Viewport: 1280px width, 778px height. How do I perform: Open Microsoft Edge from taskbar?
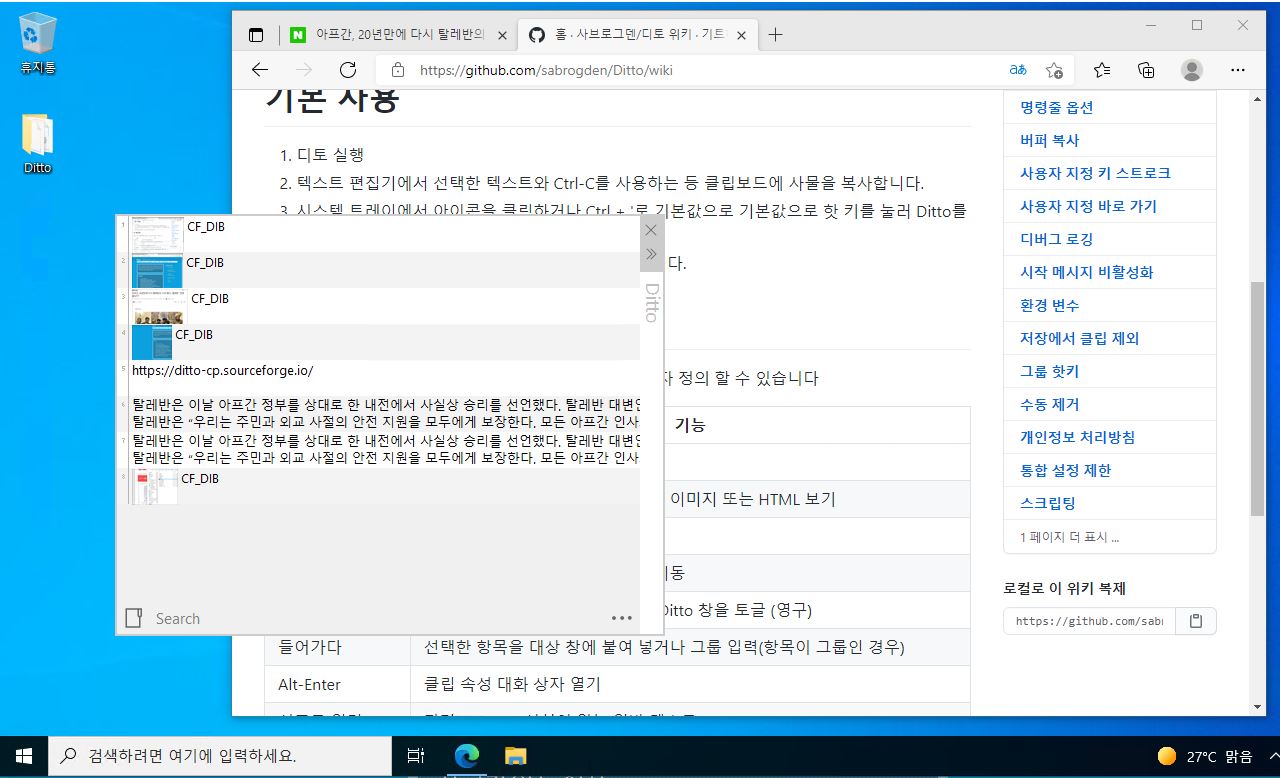point(466,755)
